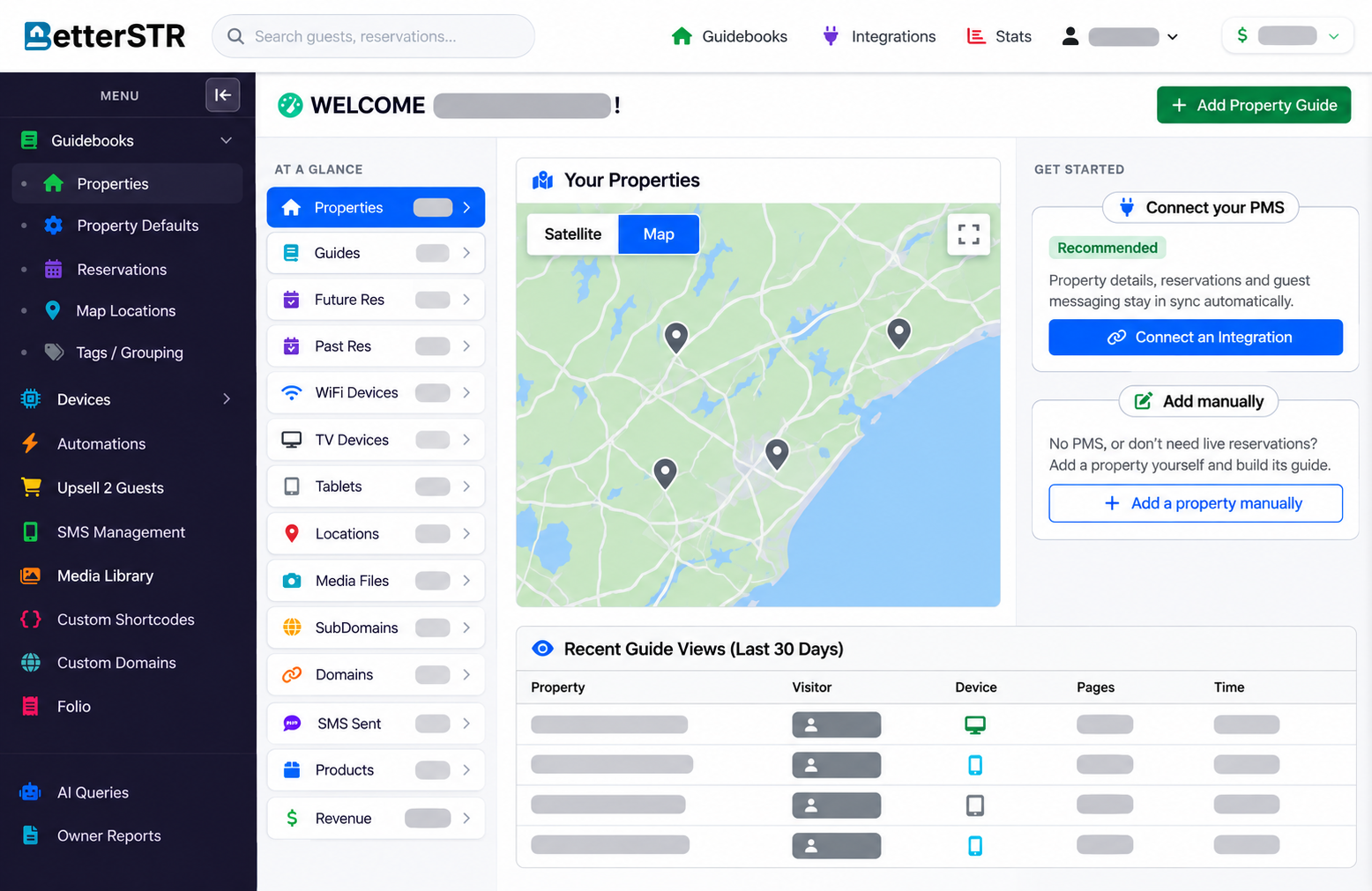Screen dimensions: 1372x891
Task: Open Properties in the sidebar
Action: (127, 183)
